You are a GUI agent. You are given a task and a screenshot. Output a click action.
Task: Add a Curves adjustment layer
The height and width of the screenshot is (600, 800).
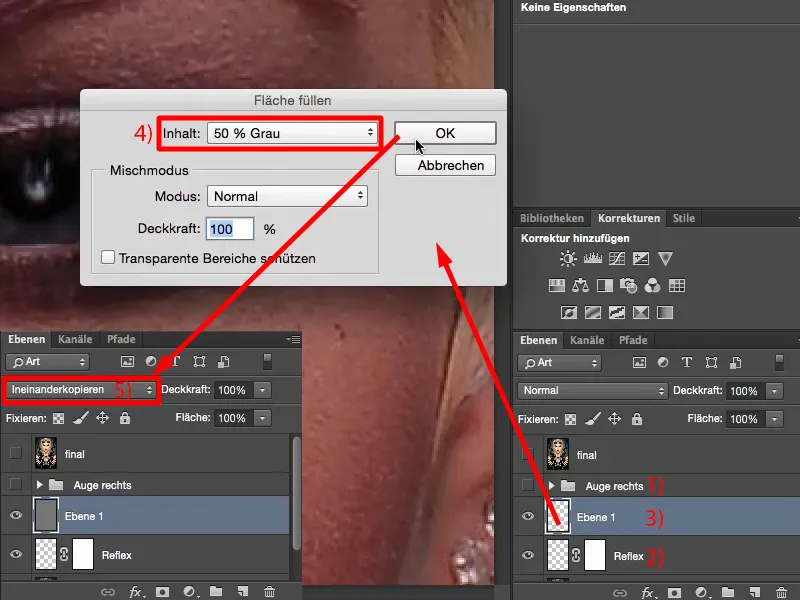pos(616,258)
